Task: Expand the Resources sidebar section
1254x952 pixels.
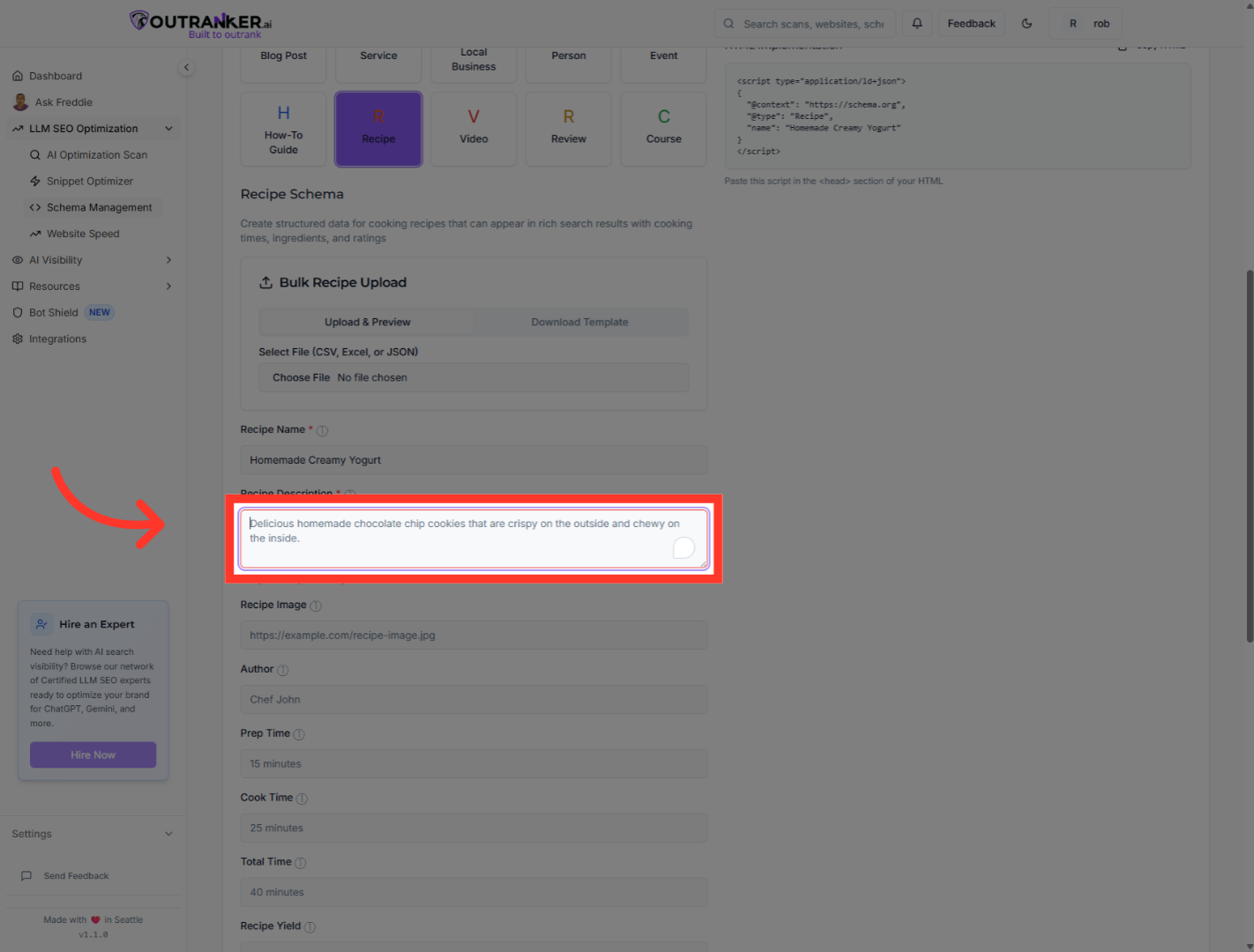Action: tap(168, 286)
